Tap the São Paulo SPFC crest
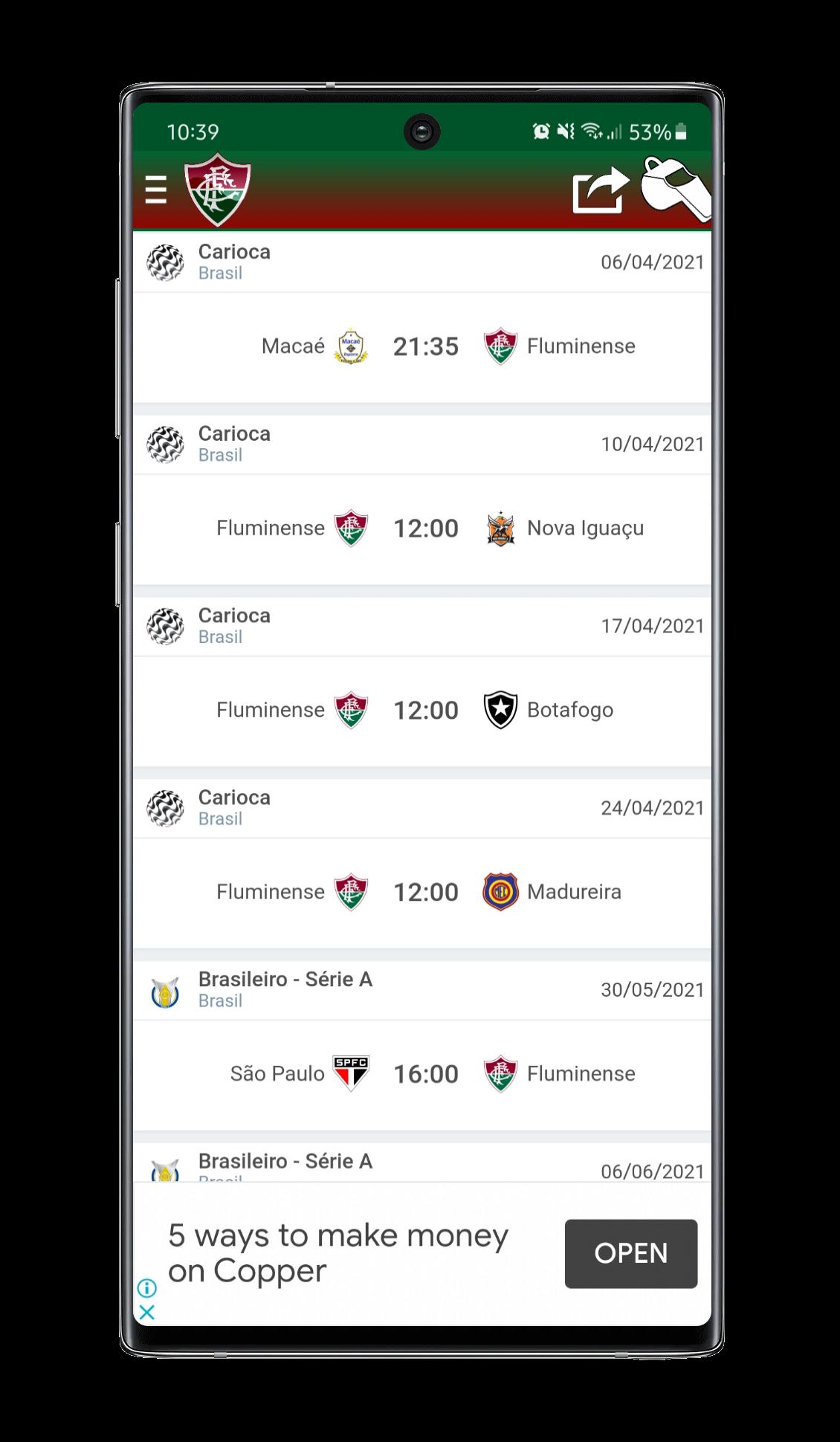The width and height of the screenshot is (840, 1442). [x=352, y=1073]
